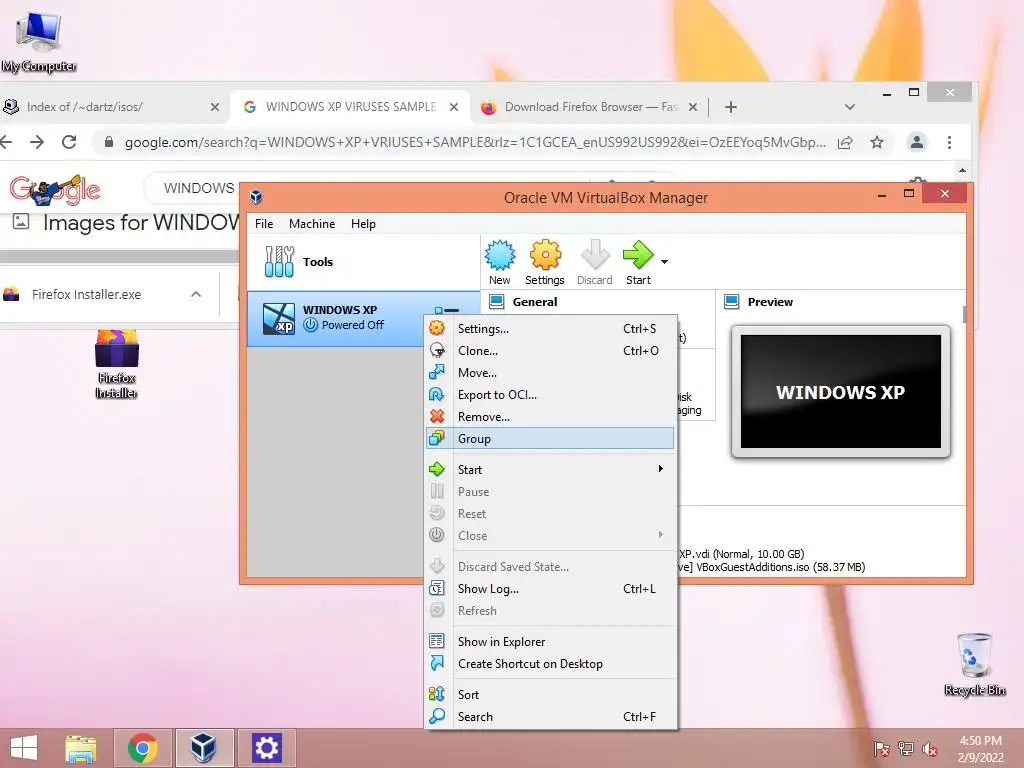Viewport: 1024px width, 768px height.
Task: Click the Google doodle logo
Action: [55, 189]
